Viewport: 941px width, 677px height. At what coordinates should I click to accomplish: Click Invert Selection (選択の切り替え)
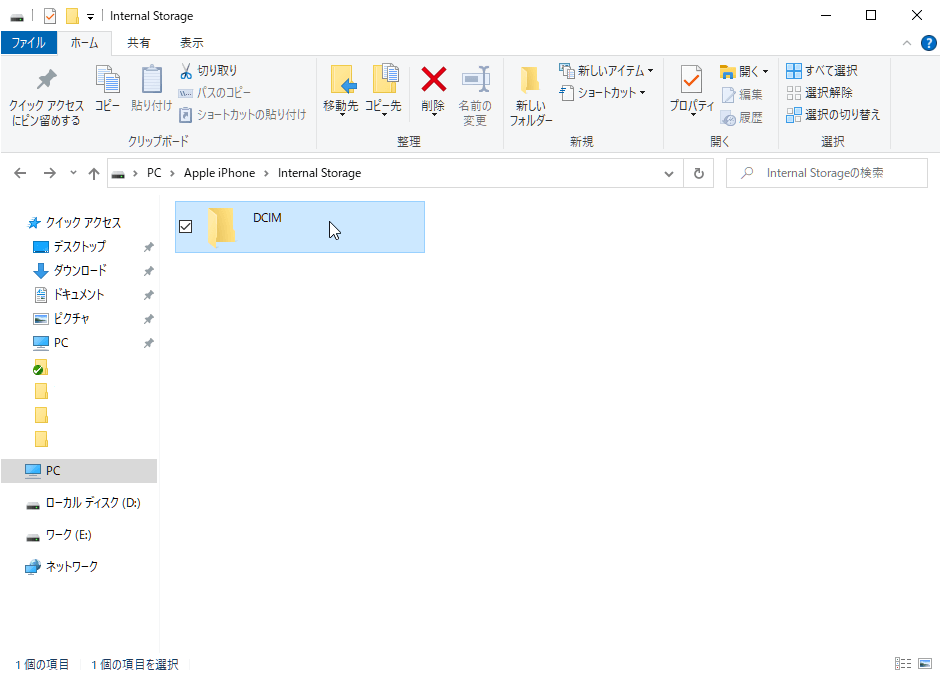click(x=832, y=115)
